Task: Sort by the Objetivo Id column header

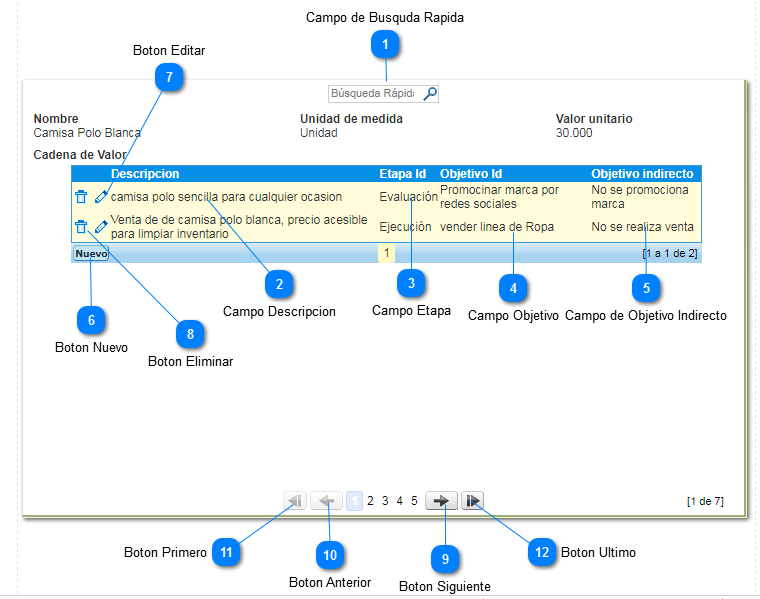Action: [x=471, y=173]
